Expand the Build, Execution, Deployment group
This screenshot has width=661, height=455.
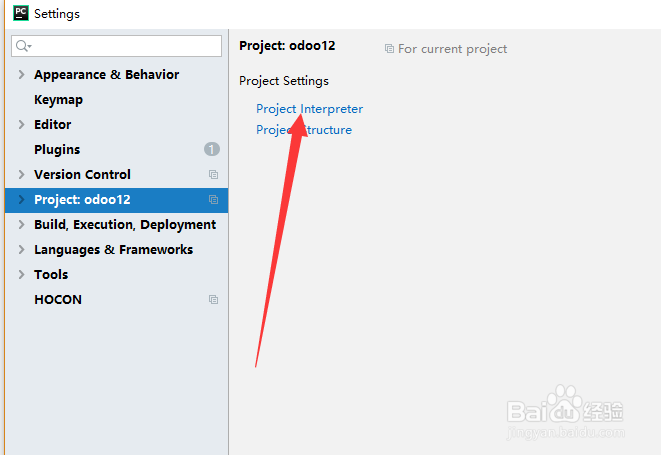coord(21,224)
